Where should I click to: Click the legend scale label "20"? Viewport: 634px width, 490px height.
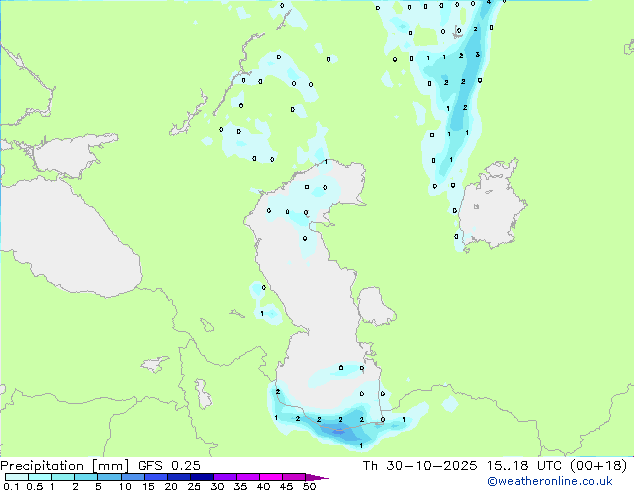171,486
